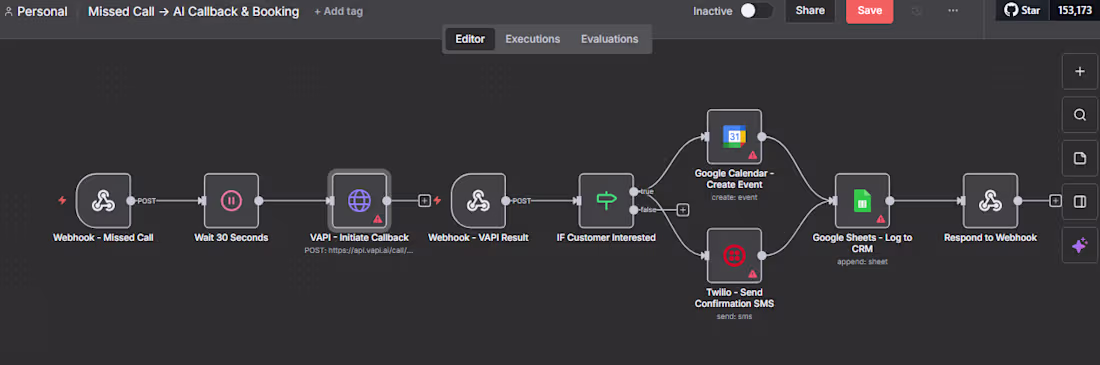The height and width of the screenshot is (365, 1100).
Task: Click the "append: sheet" subtitle
Action: click(862, 262)
